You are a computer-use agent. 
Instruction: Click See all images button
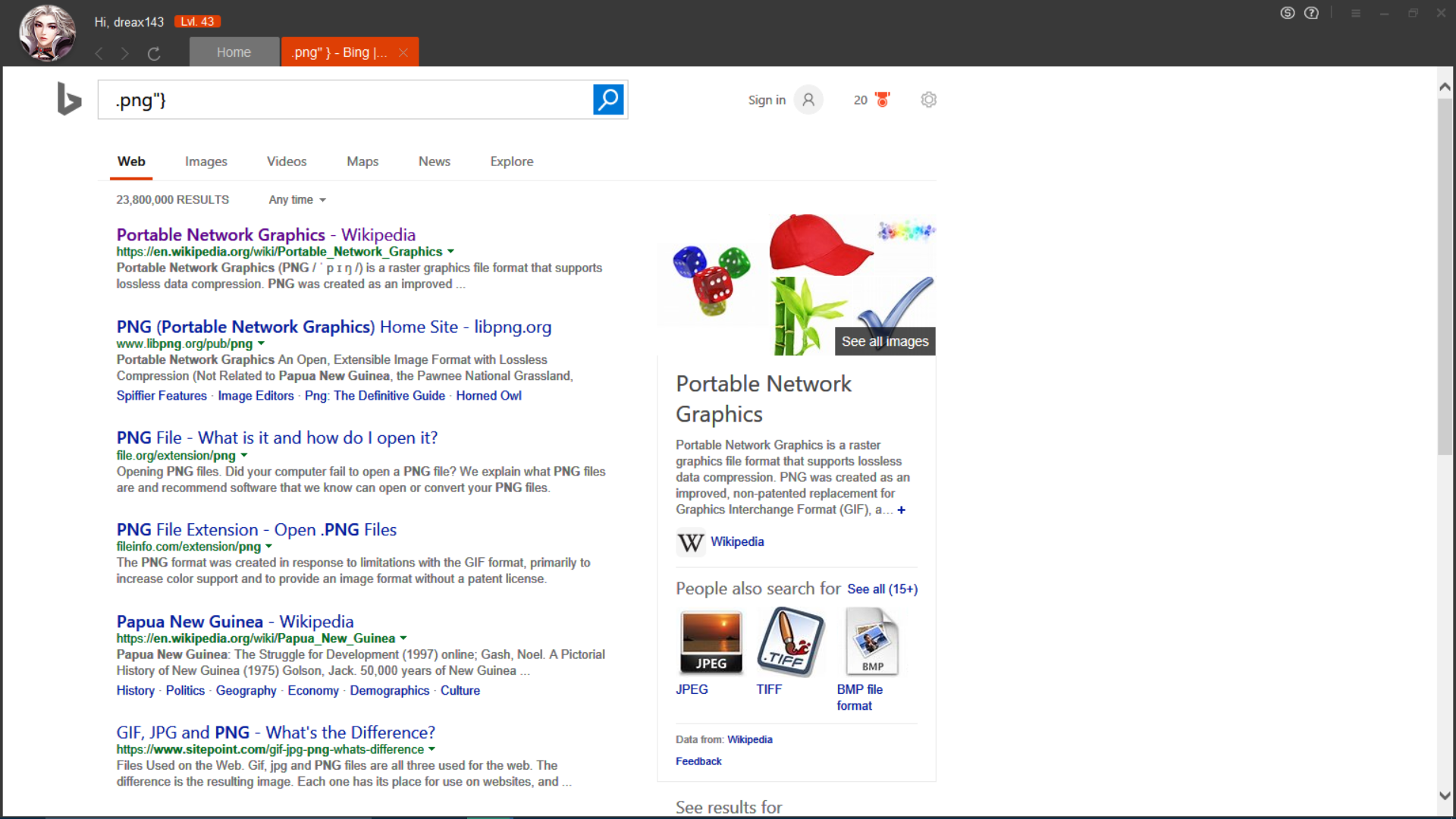884,341
